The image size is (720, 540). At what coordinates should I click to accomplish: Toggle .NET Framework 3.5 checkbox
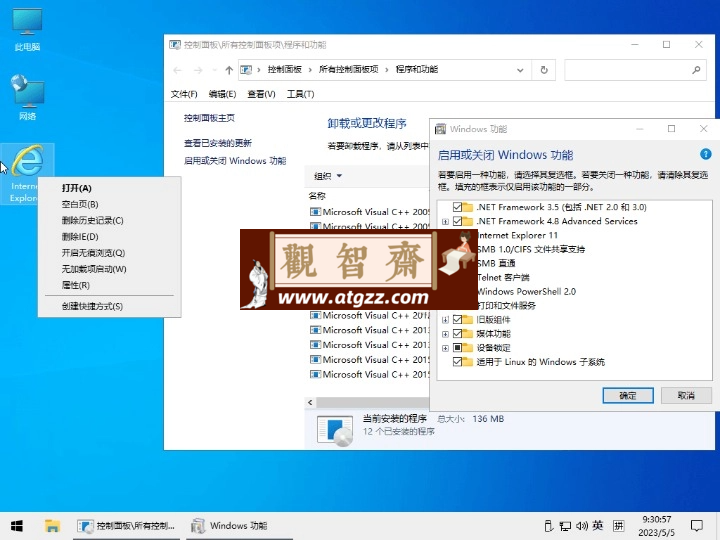pos(457,207)
